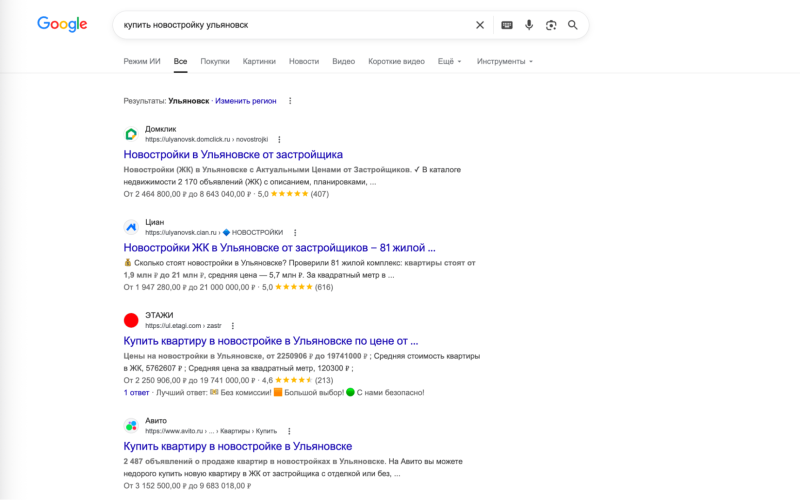Click the Google logo

tap(62, 24)
